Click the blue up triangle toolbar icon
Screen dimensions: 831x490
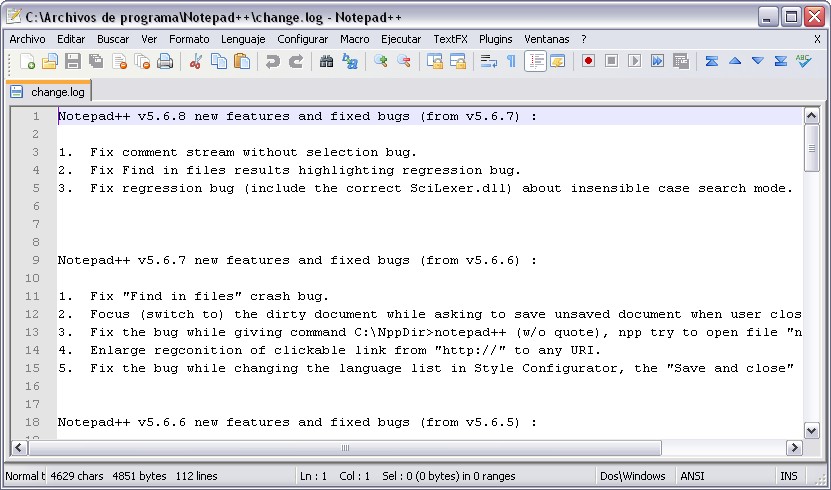click(x=735, y=61)
